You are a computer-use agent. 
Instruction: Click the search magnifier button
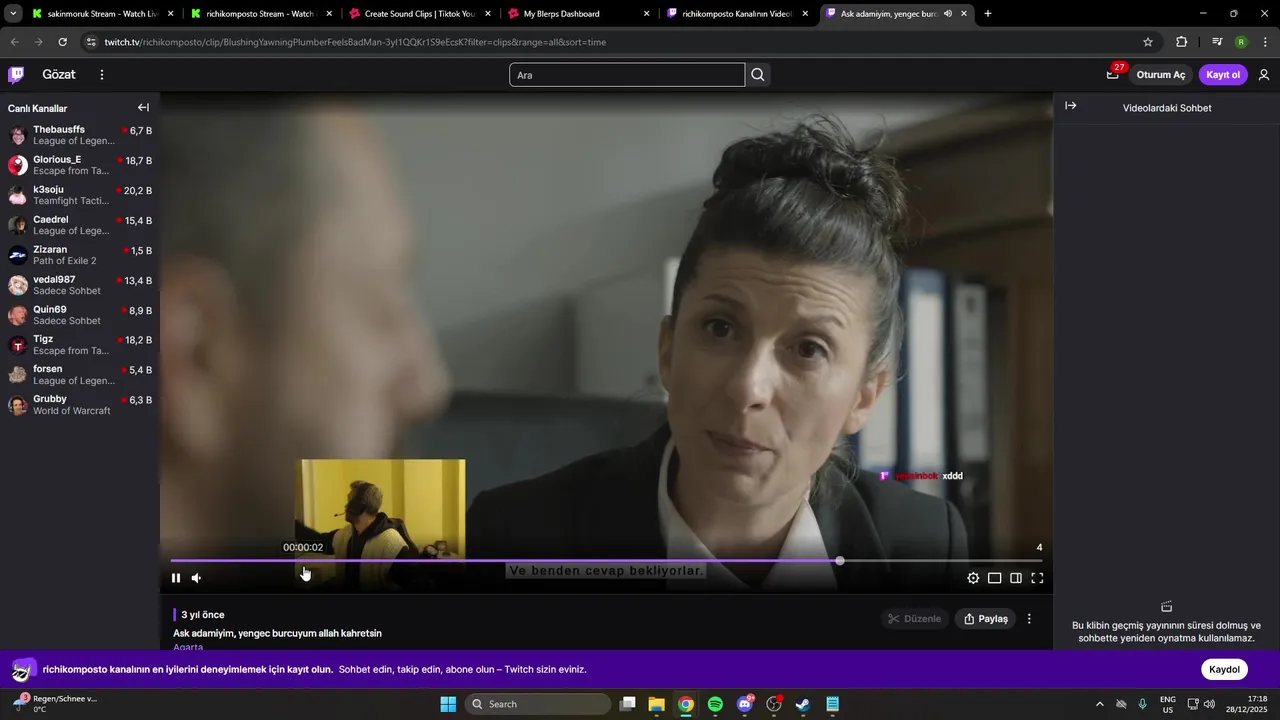pos(758,75)
